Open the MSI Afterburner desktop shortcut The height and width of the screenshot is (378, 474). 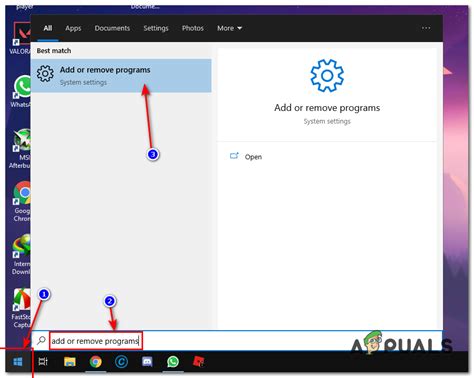click(x=21, y=149)
